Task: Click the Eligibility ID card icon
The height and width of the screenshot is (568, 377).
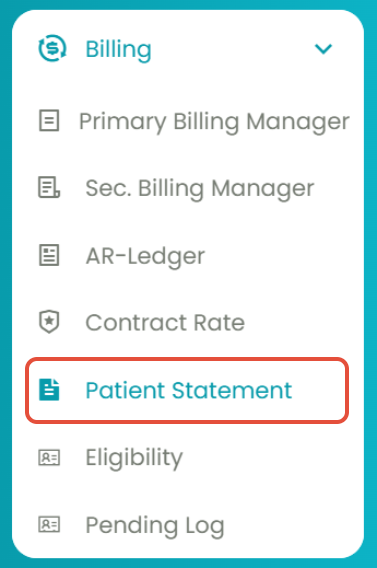Action: [49, 458]
